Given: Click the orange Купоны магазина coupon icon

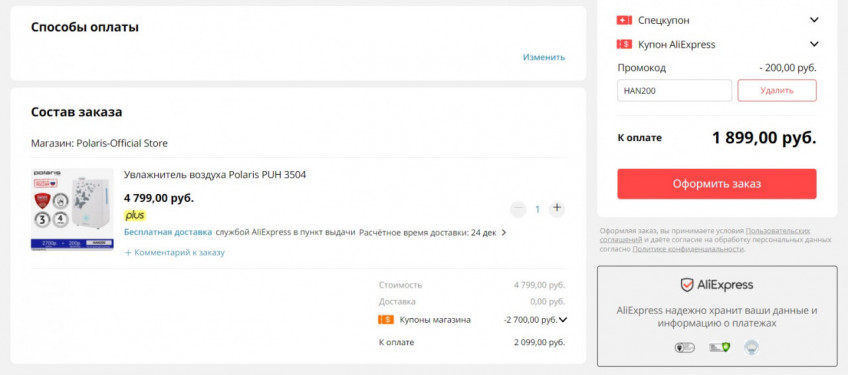Looking at the screenshot, I should click(386, 320).
